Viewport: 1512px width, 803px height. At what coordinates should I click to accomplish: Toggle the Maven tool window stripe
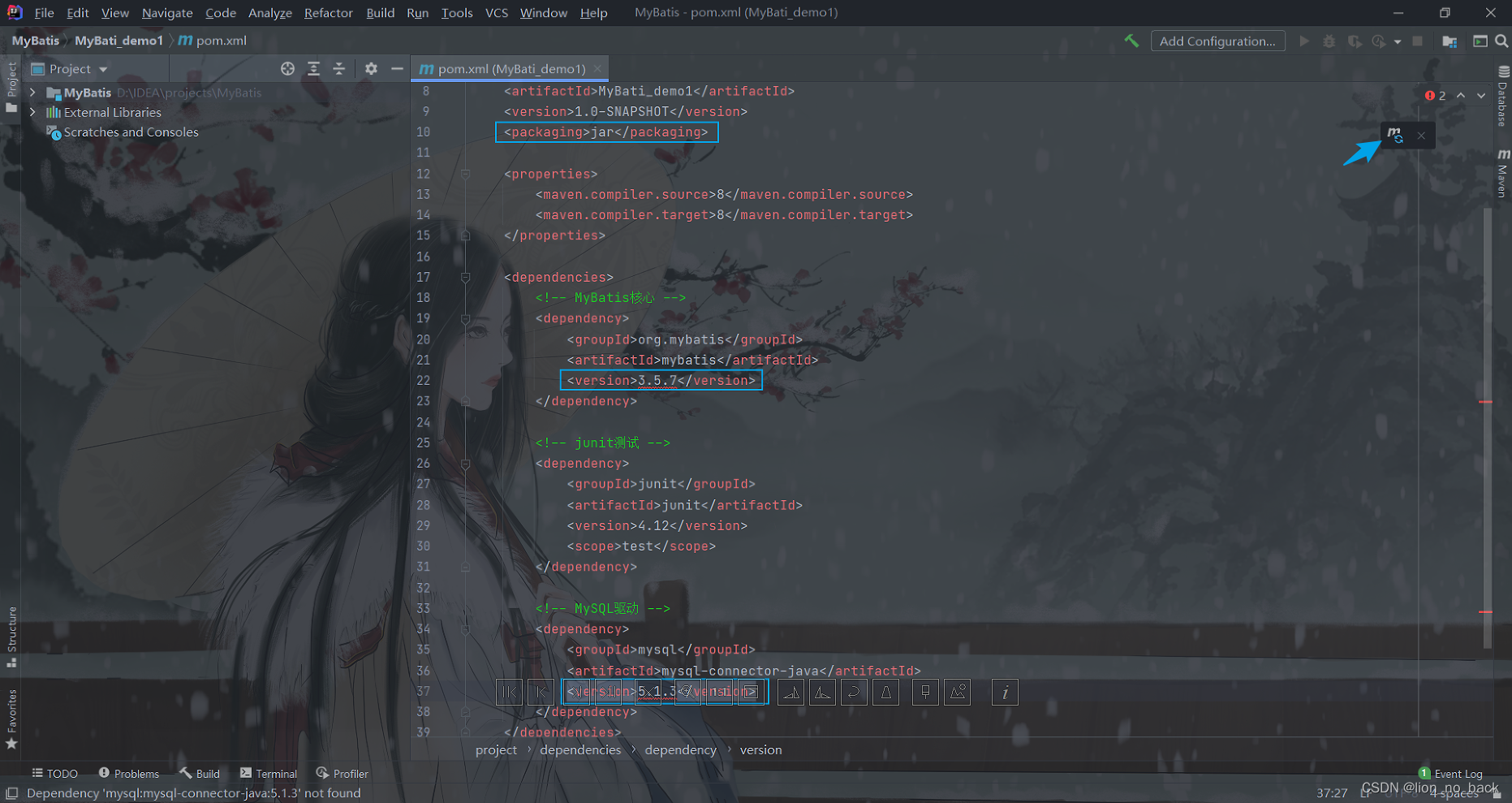coord(1503,173)
